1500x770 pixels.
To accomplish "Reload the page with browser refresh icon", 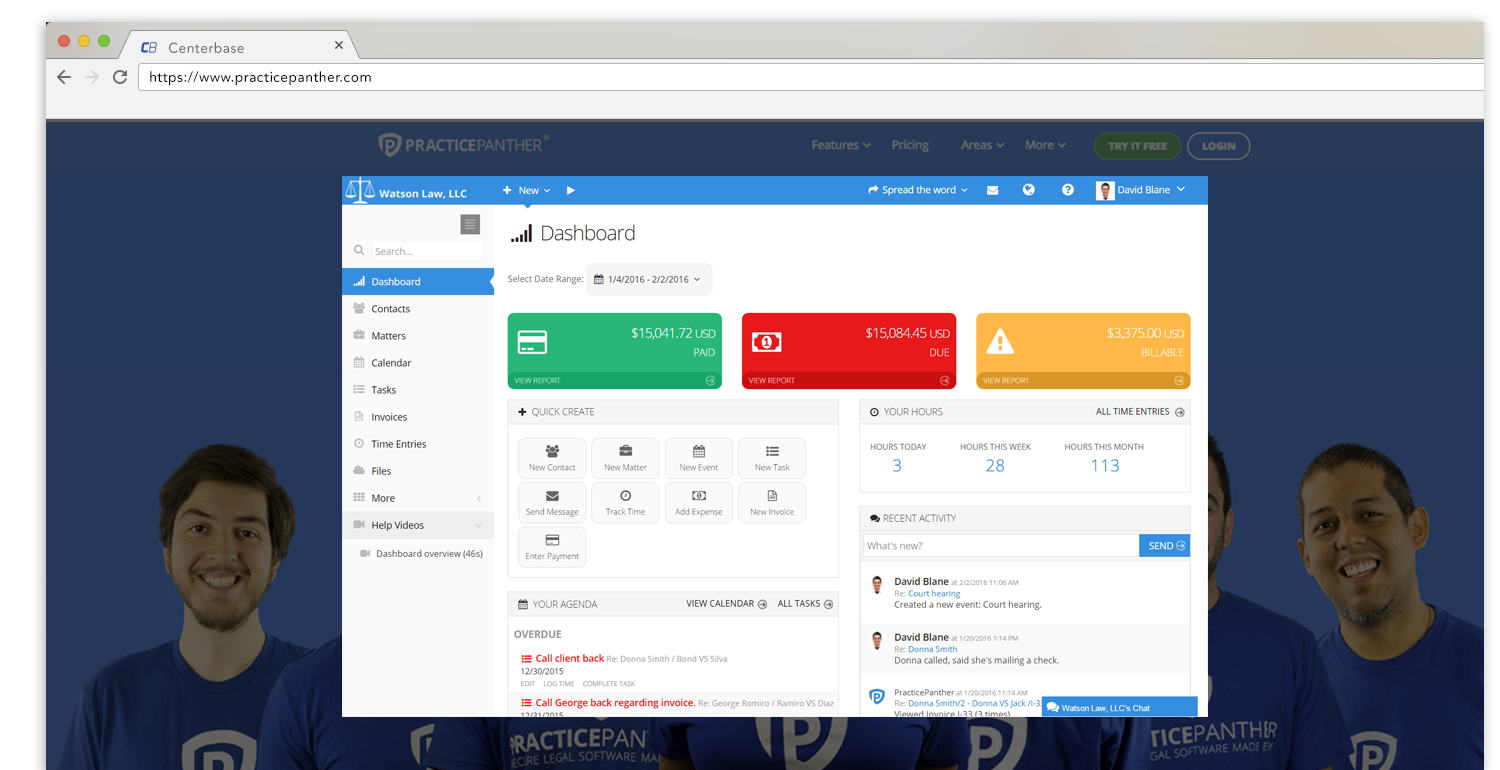I will pyautogui.click(x=120, y=77).
